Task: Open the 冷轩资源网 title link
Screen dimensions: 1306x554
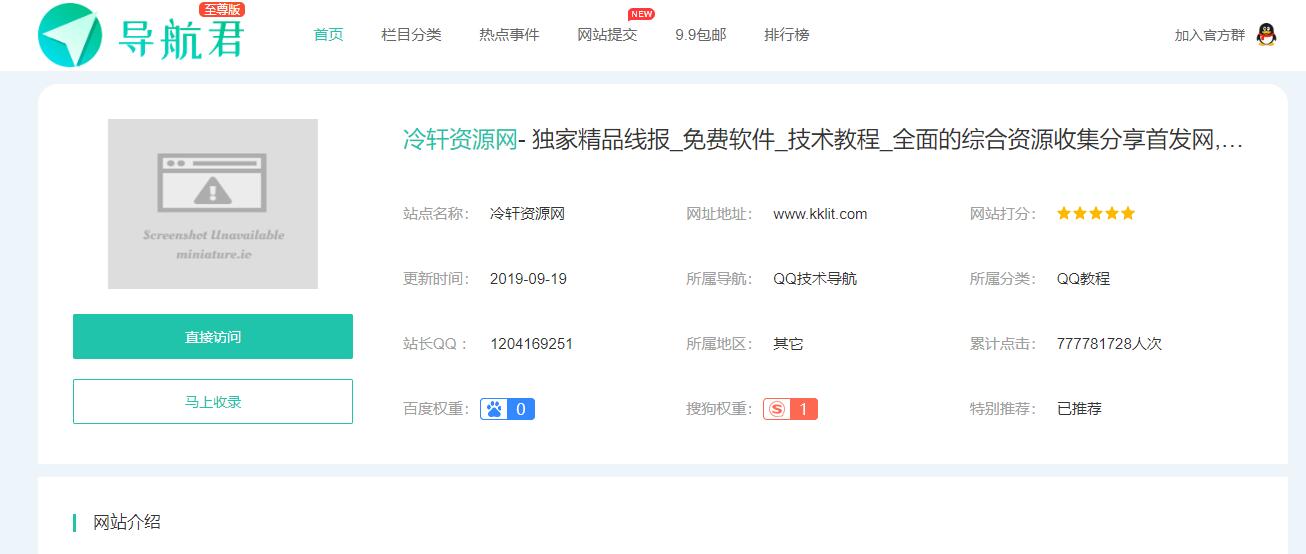Action: pyautogui.click(x=460, y=140)
